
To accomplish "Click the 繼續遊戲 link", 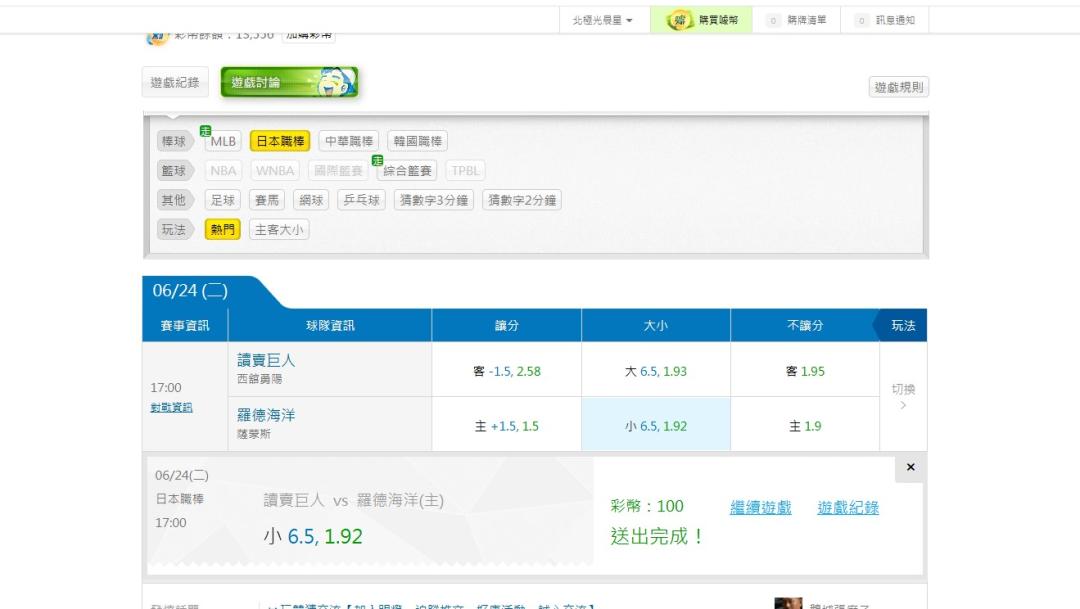I will pos(760,508).
